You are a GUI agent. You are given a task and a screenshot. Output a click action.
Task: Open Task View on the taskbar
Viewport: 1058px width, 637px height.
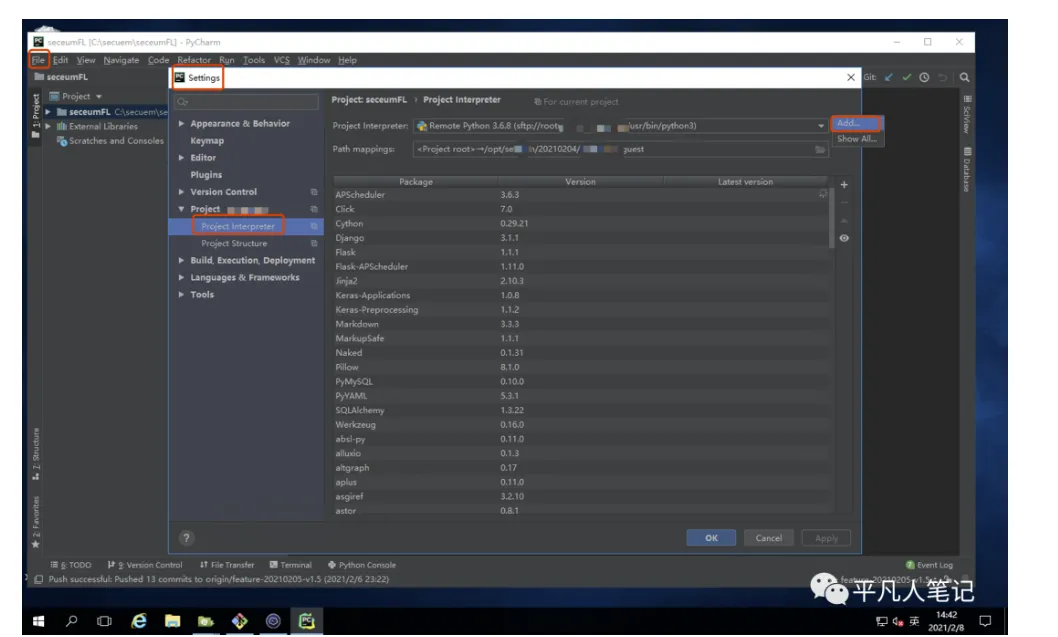(105, 621)
